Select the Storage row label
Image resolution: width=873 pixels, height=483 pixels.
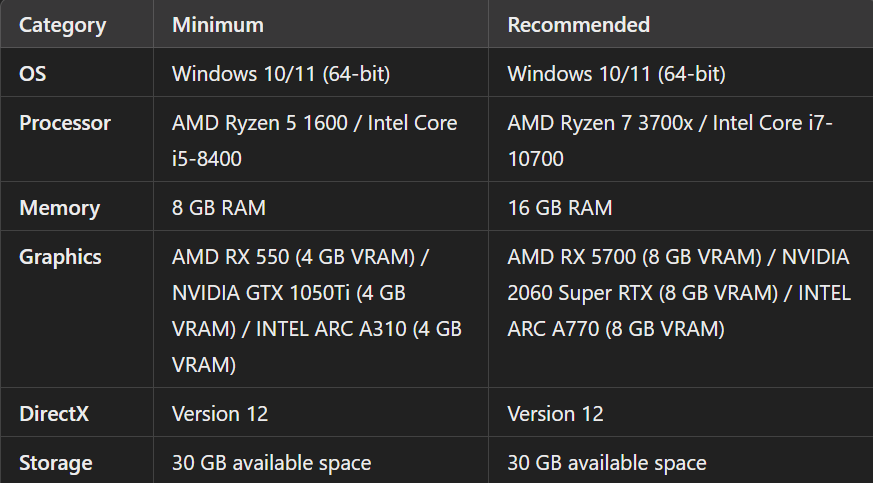click(56, 463)
